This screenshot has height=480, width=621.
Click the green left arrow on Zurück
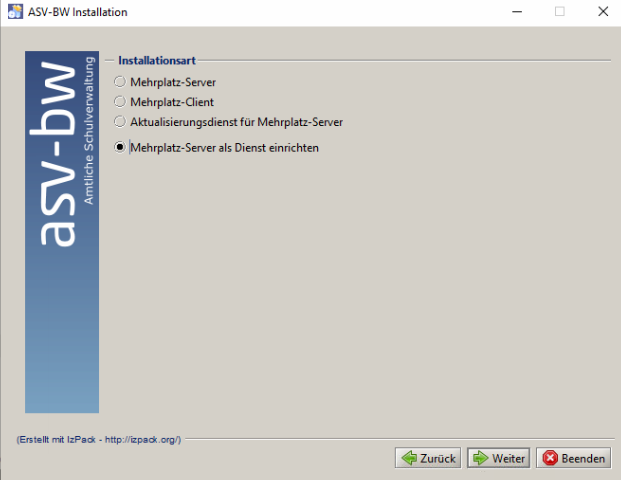coord(408,459)
